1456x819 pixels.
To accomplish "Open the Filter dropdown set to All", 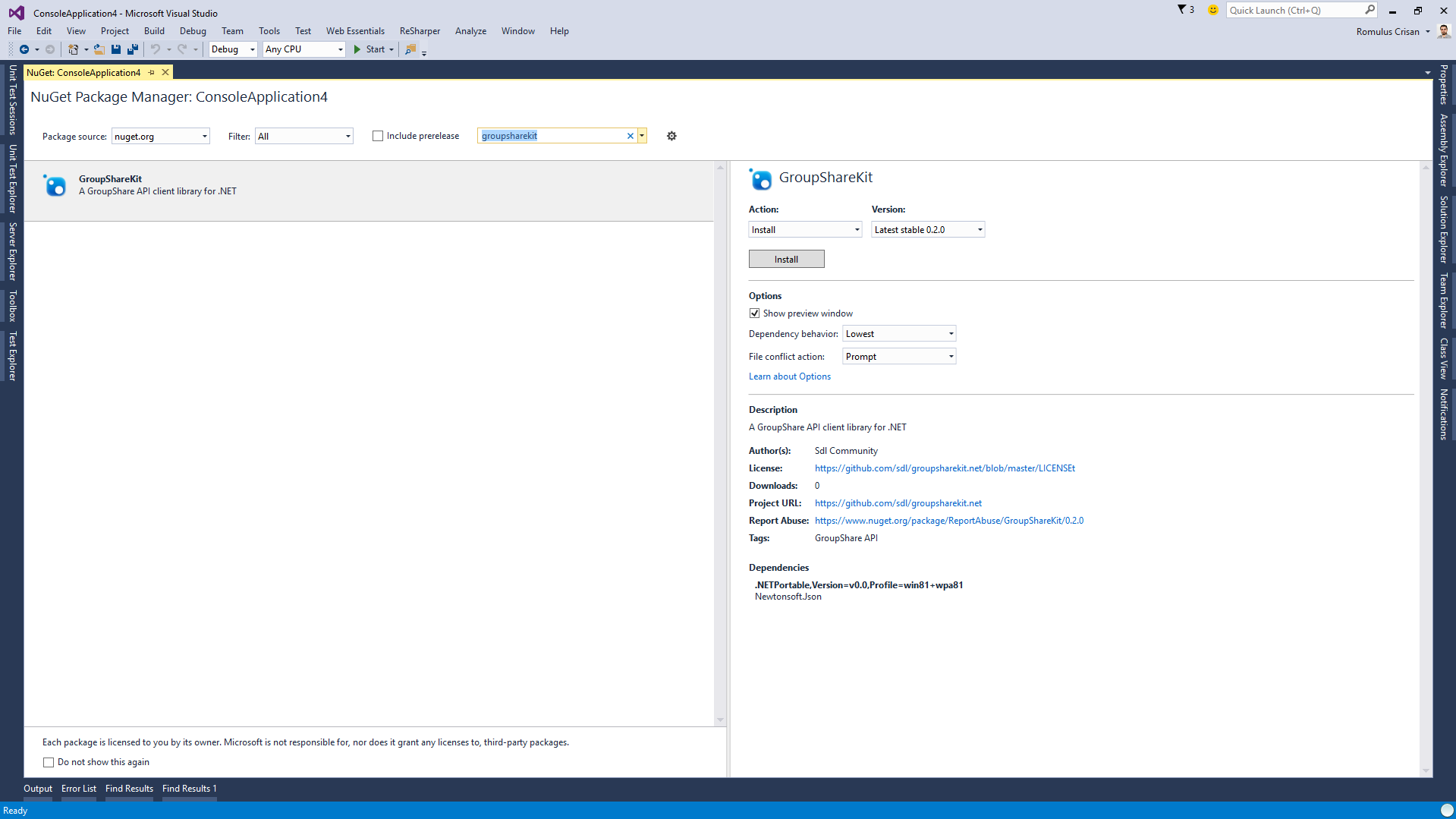I will point(304,137).
